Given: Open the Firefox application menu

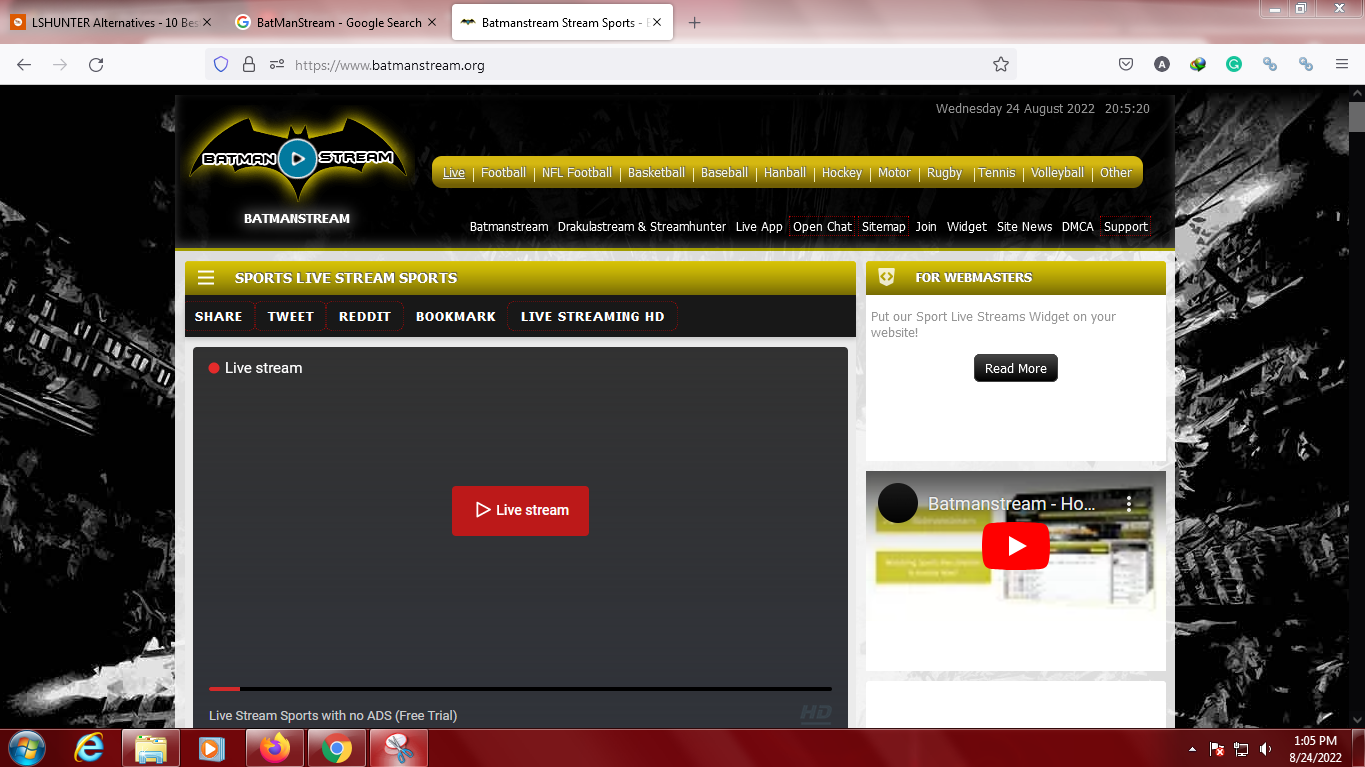Looking at the screenshot, I should tap(1342, 64).
